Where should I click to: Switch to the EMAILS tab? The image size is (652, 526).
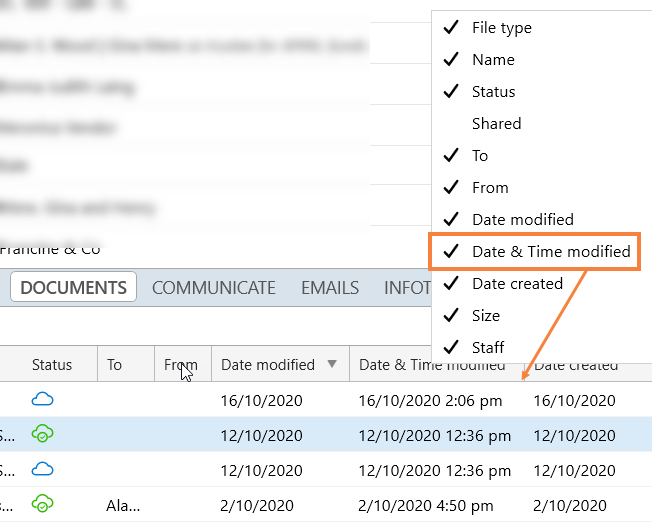tap(330, 288)
